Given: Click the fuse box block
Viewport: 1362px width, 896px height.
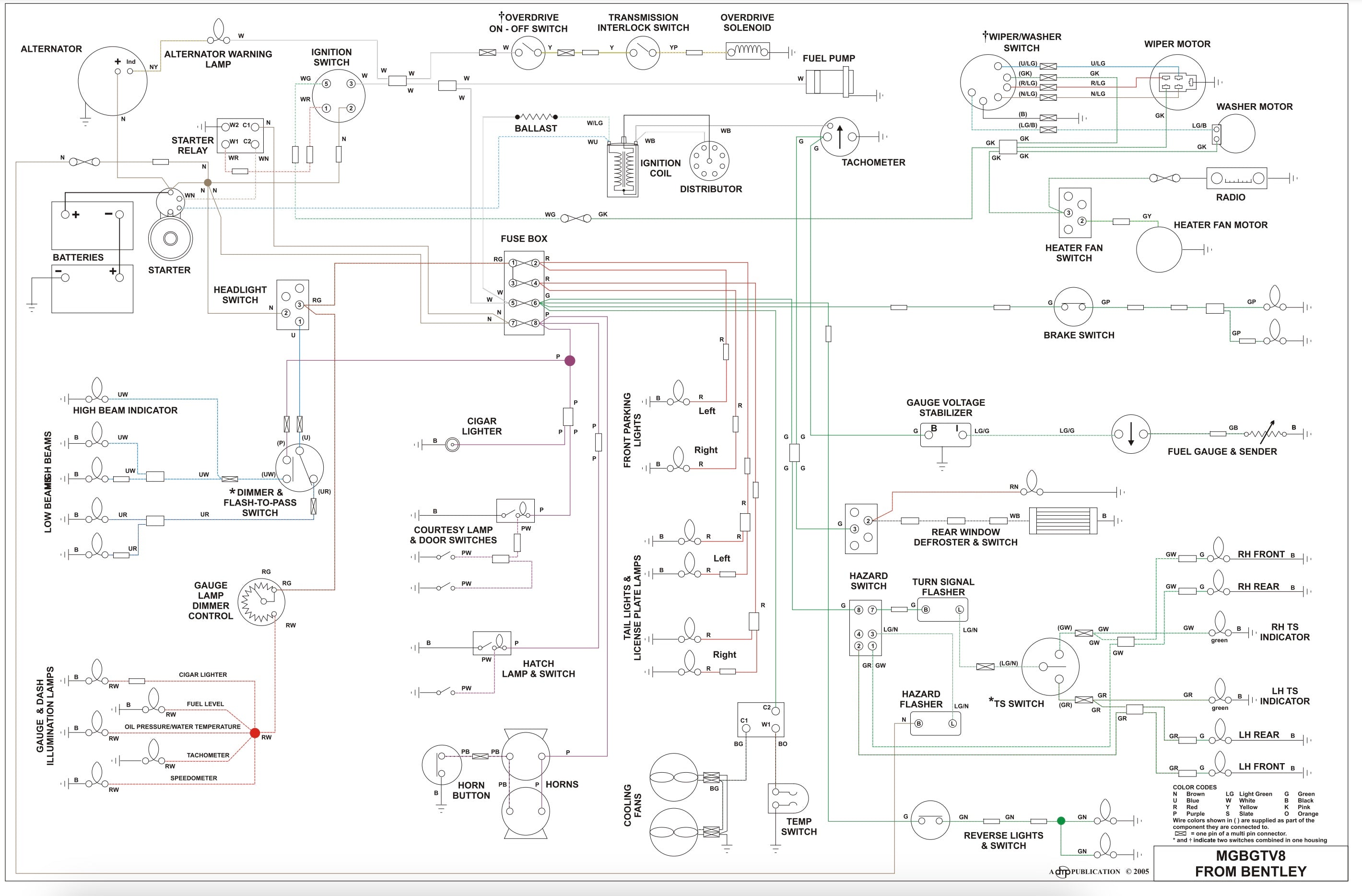Looking at the screenshot, I should point(524,293).
